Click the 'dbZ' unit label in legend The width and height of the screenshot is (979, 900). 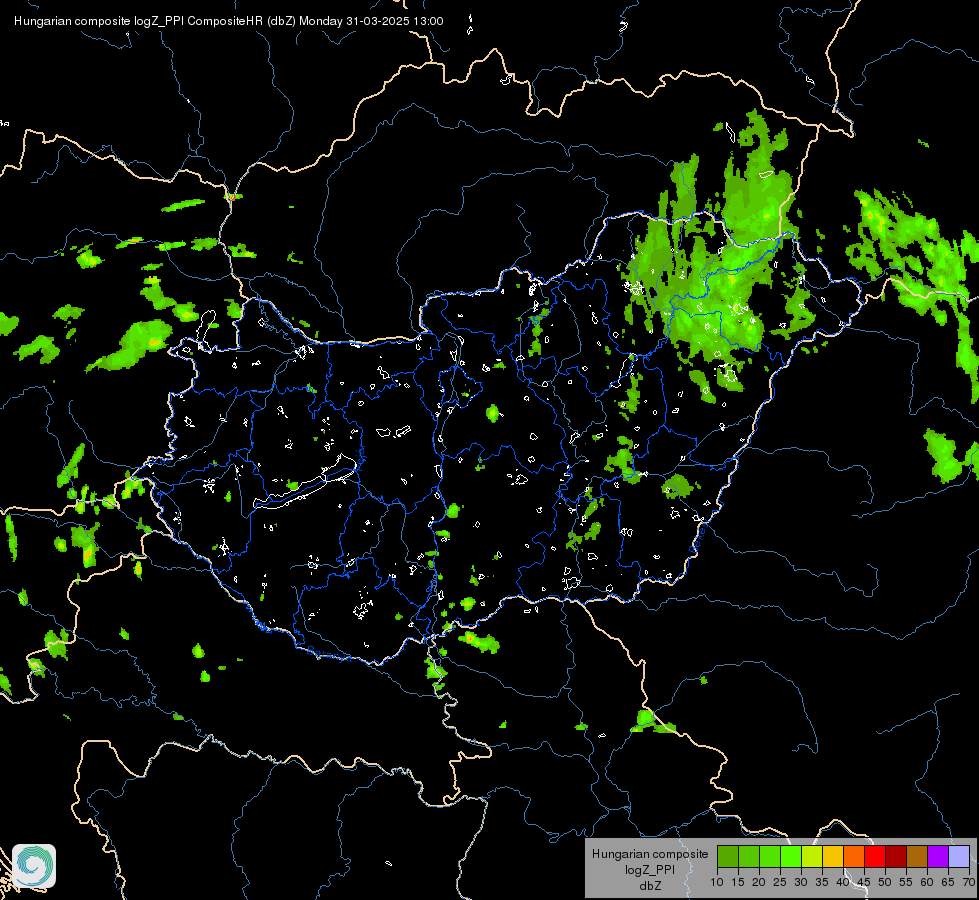pos(651,886)
